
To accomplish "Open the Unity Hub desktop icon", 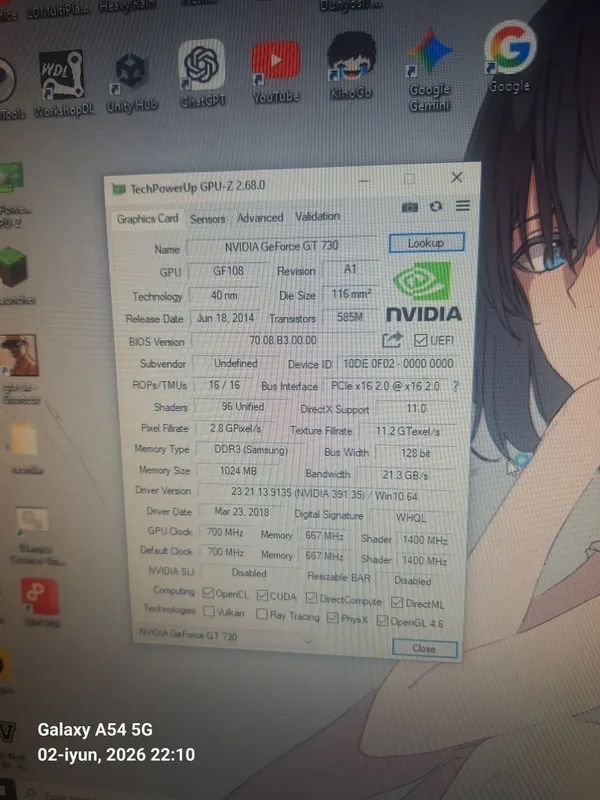I will tap(132, 82).
